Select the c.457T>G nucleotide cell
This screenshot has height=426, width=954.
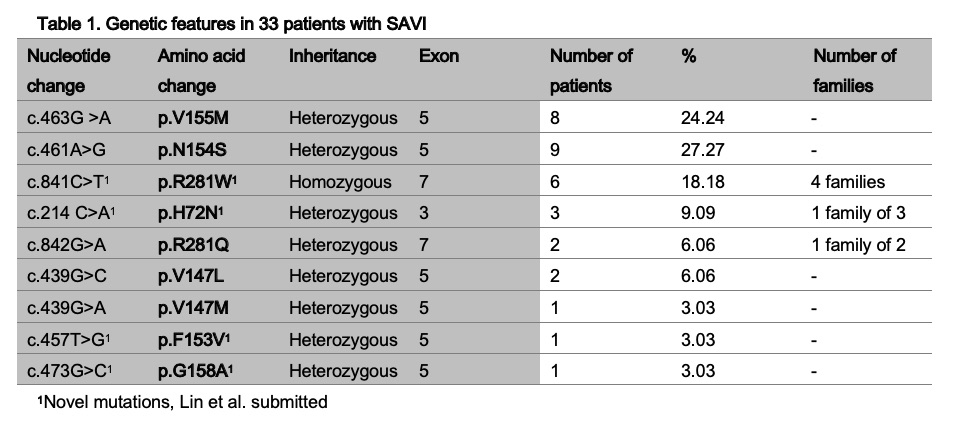coord(70,340)
